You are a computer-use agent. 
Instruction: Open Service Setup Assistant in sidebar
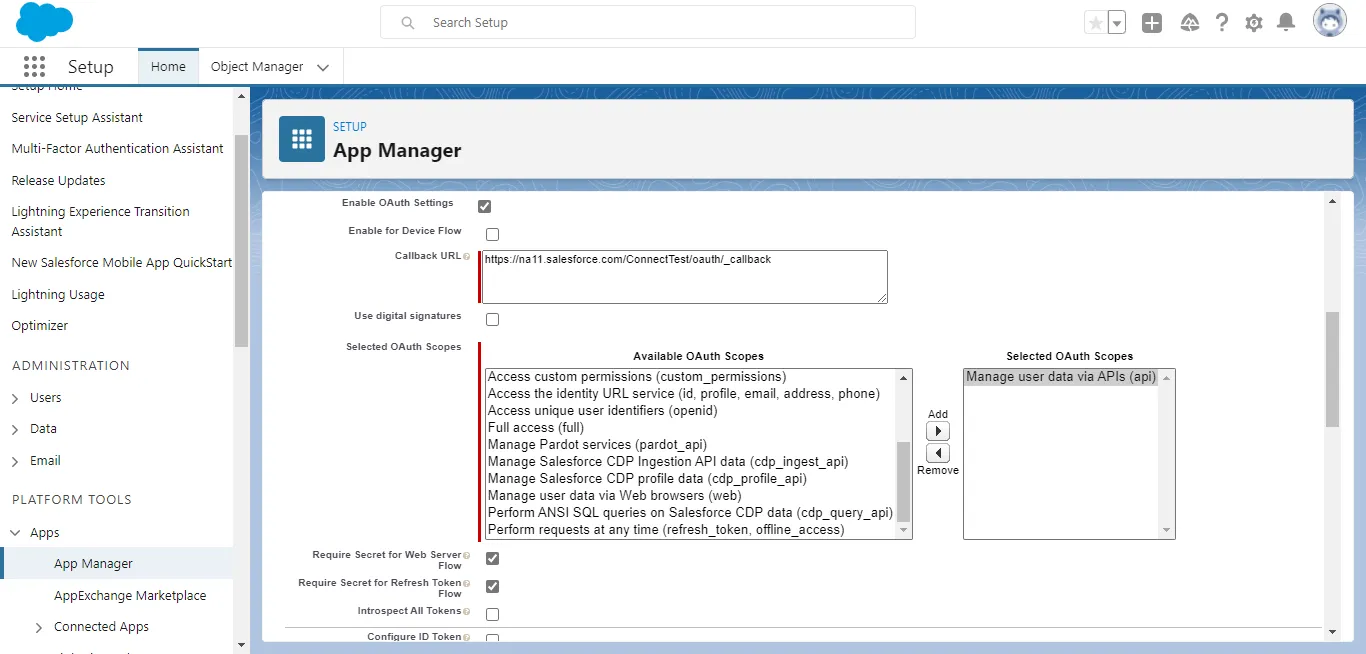(x=77, y=117)
